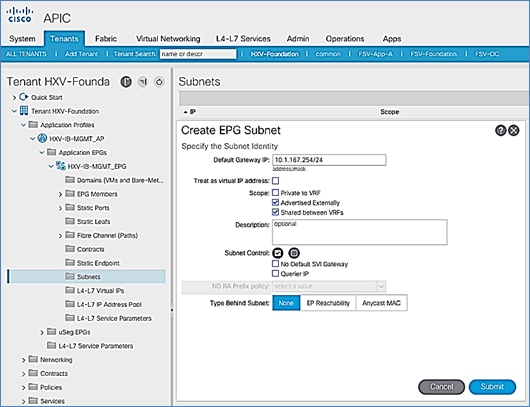The height and width of the screenshot is (407, 530).
Task: Click the Contracts folder icon under EPG
Action: coord(70,249)
